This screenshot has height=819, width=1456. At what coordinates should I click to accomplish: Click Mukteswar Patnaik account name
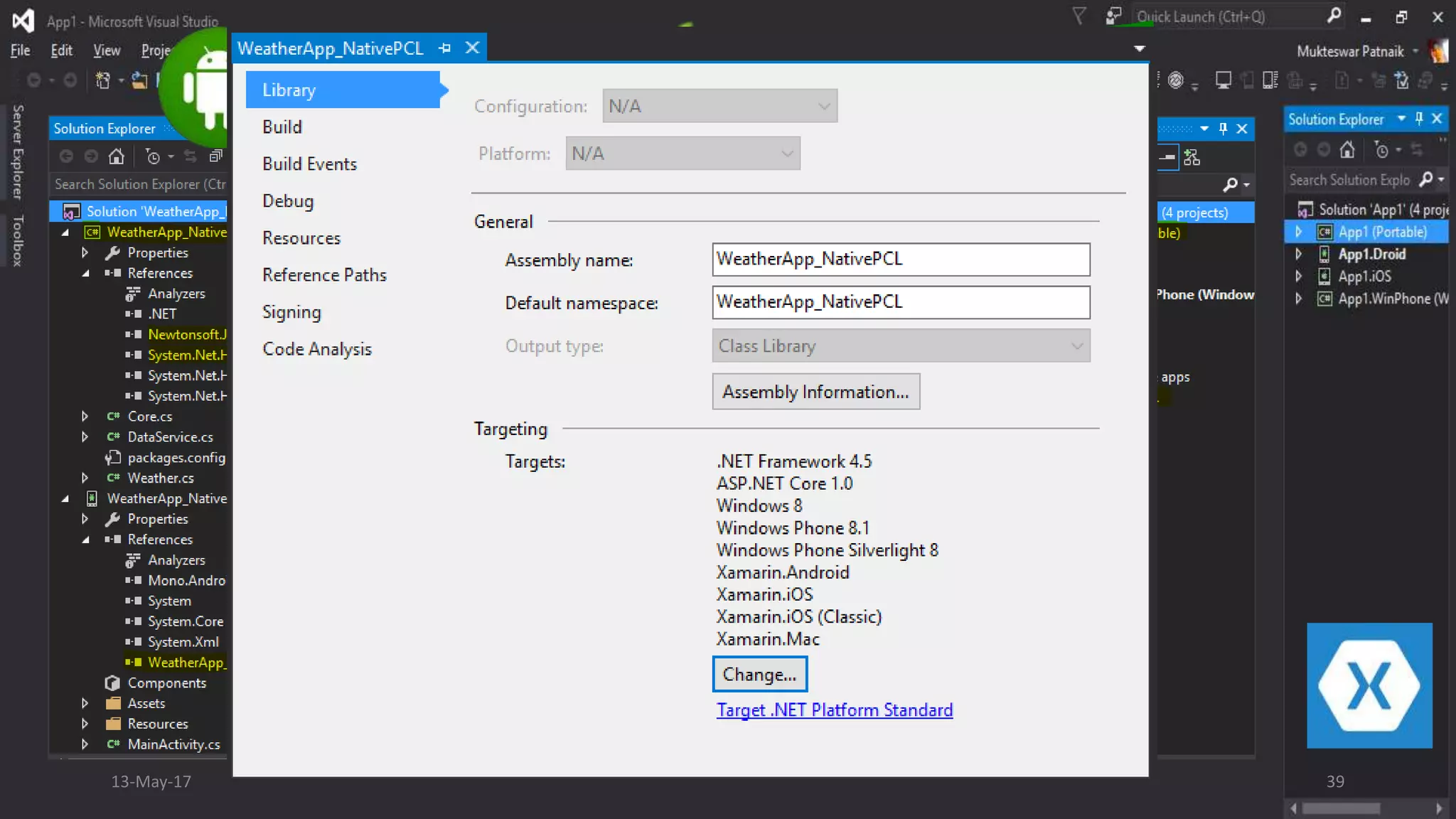pos(1350,51)
